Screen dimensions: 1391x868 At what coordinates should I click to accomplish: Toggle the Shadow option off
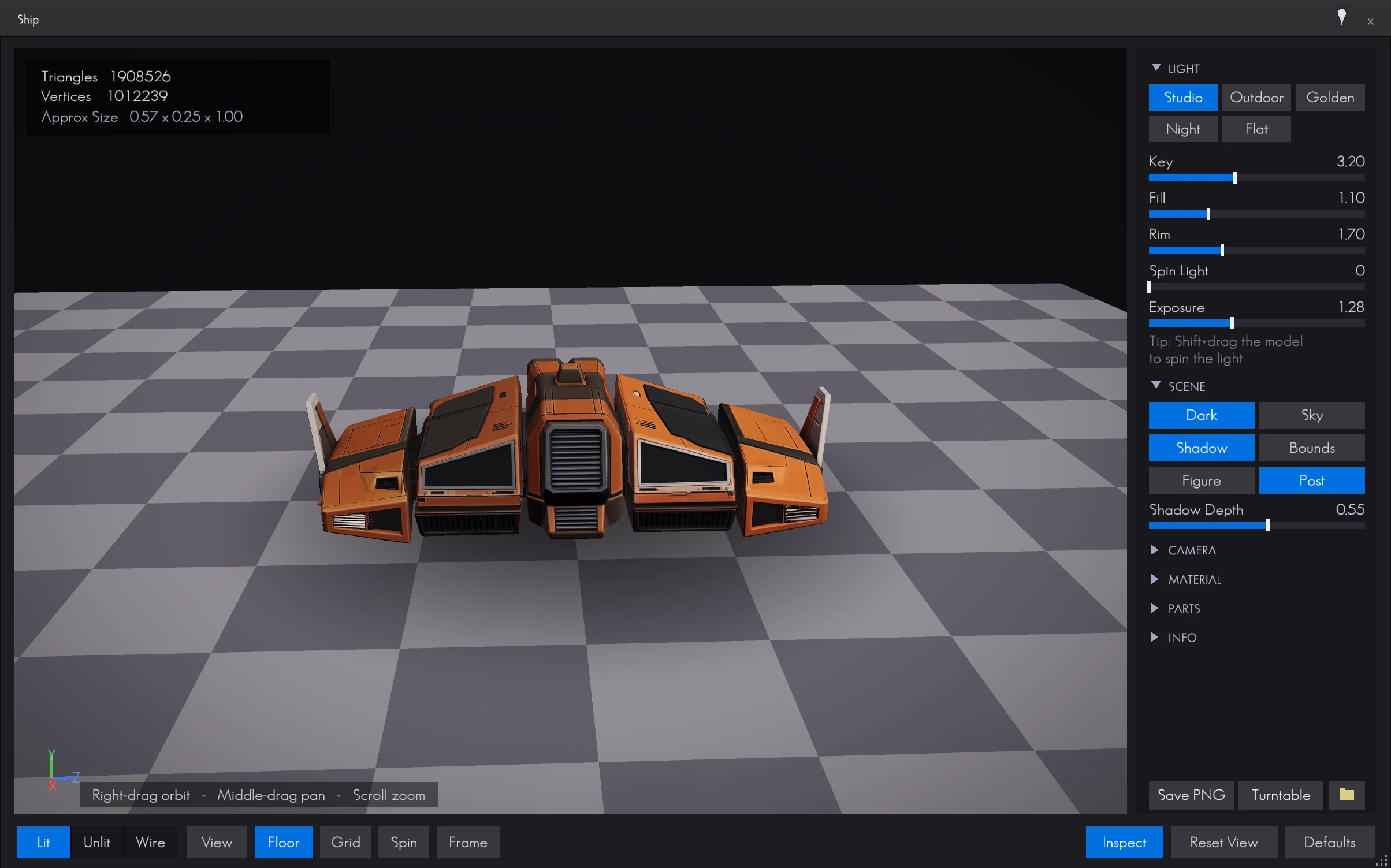[1201, 448]
